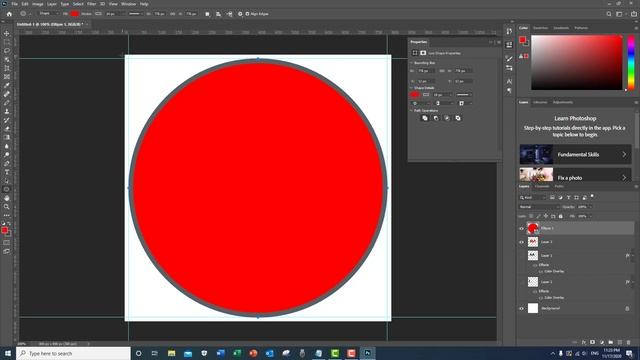Click Subtract Front Shape in Path Operations
640x360 pixels.
click(436, 118)
